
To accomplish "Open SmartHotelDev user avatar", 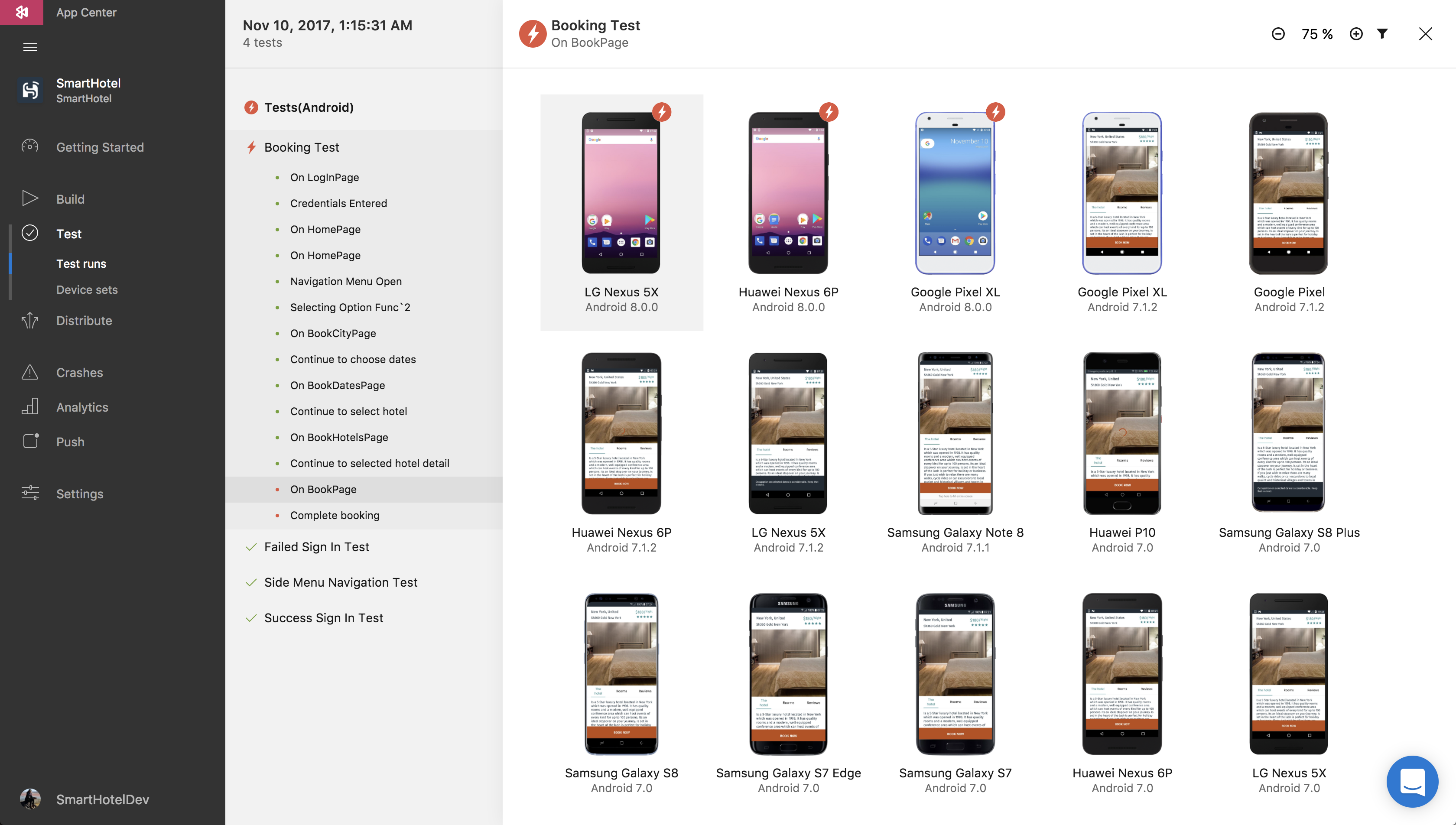I will pyautogui.click(x=30, y=799).
